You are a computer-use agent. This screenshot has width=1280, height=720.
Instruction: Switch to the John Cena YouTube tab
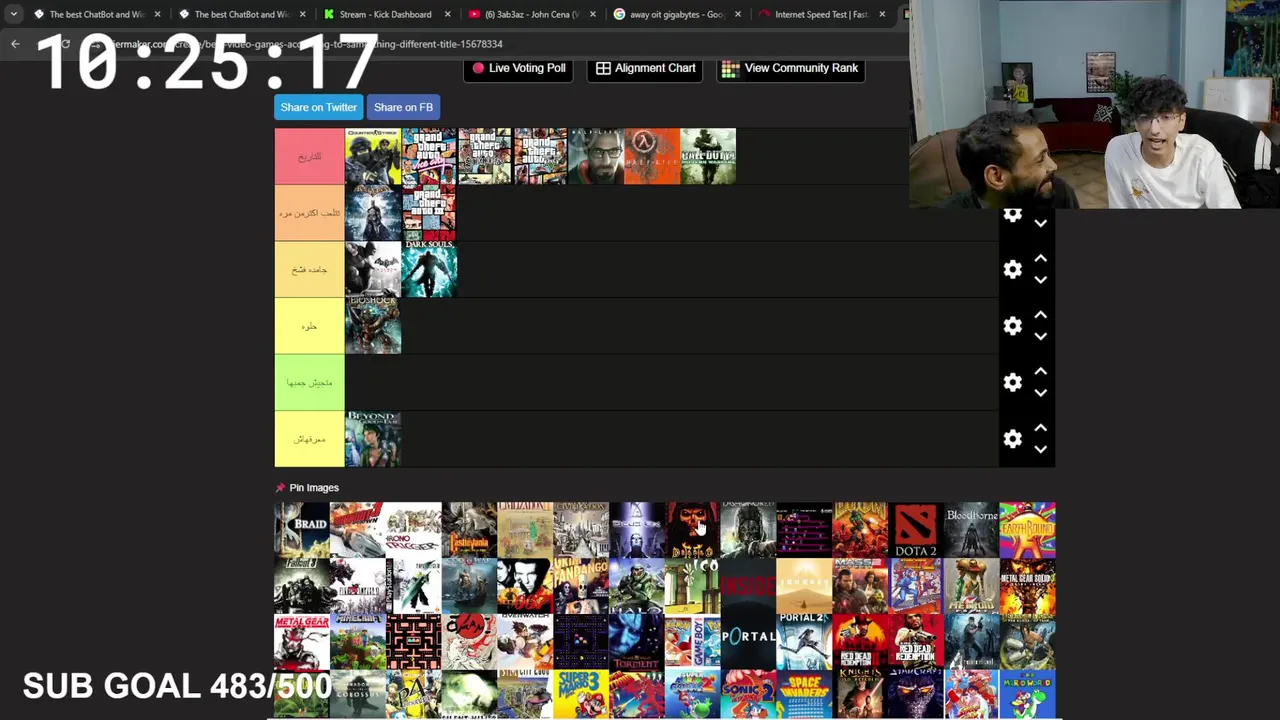(530, 14)
